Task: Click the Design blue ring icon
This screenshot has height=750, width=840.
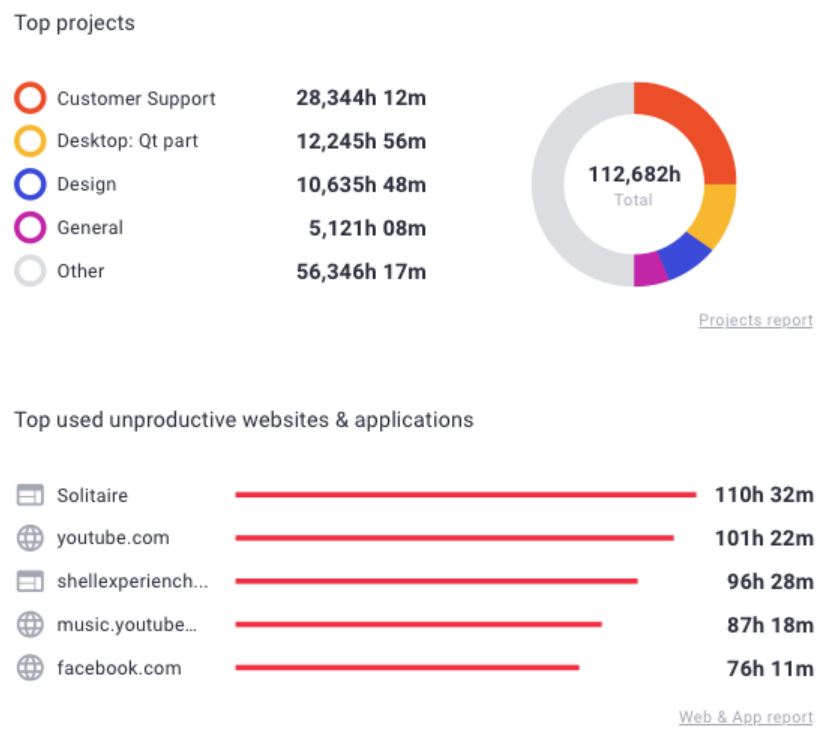Action: click(x=30, y=184)
